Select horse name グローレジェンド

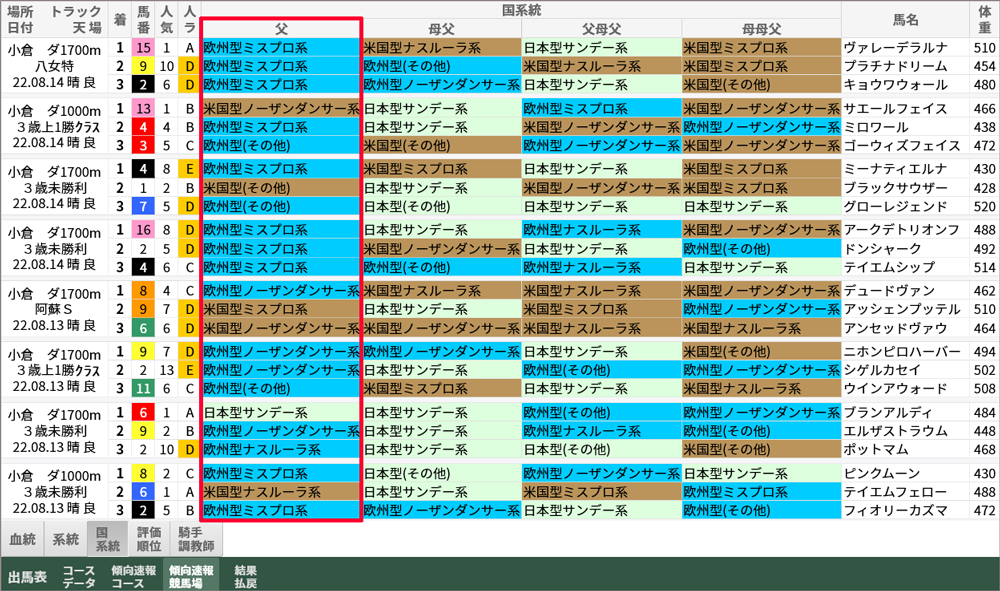click(895, 207)
